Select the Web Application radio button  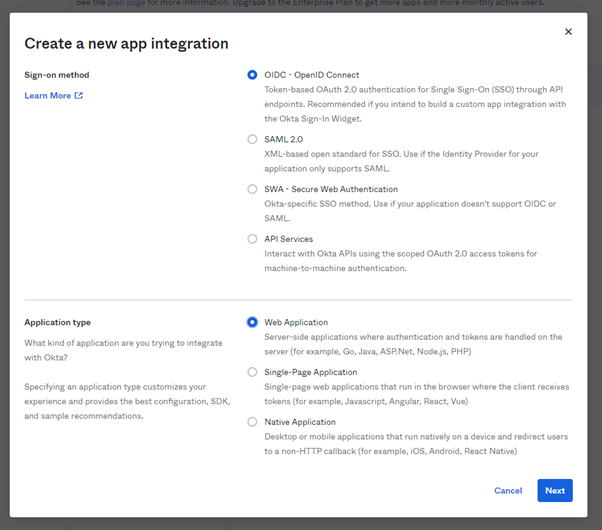click(x=252, y=322)
